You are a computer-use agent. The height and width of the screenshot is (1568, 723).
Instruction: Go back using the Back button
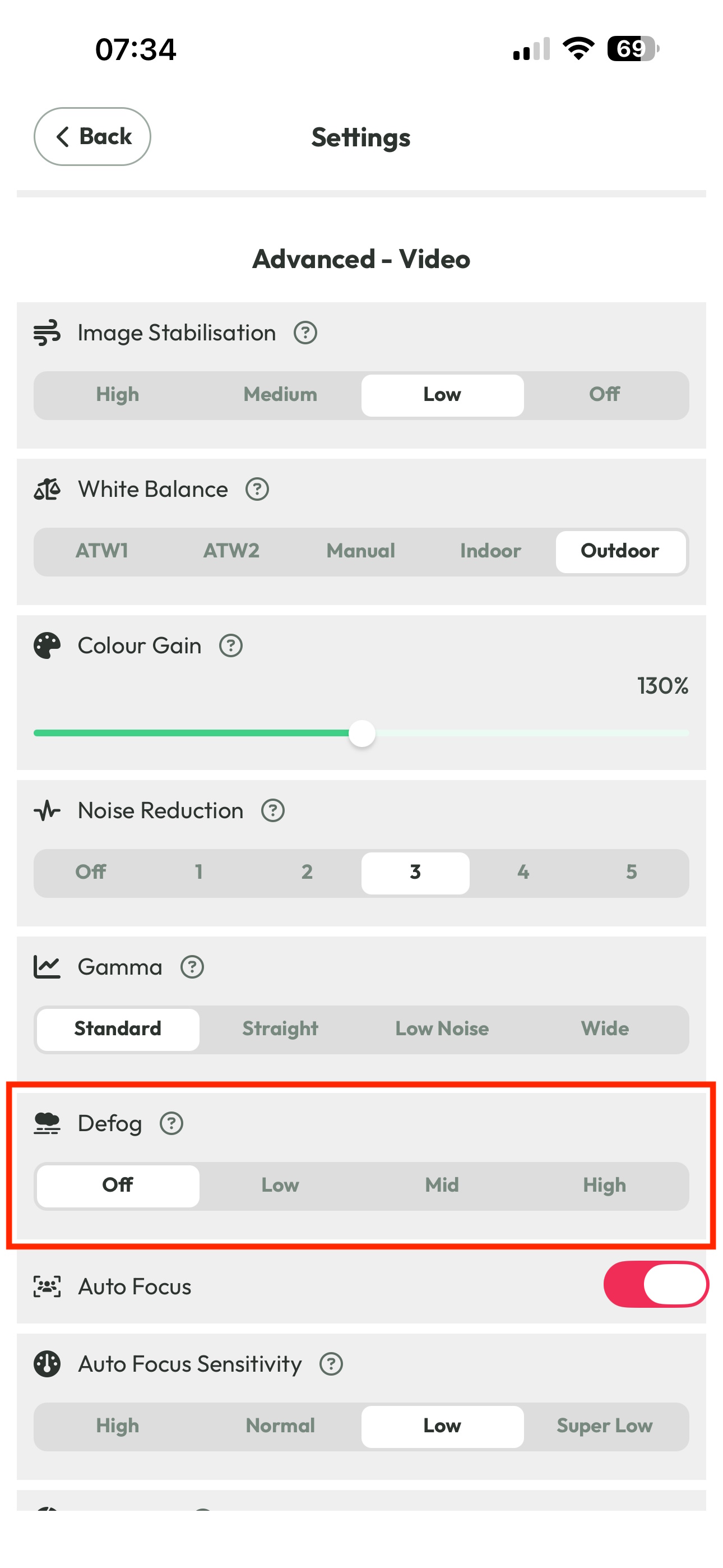92,137
